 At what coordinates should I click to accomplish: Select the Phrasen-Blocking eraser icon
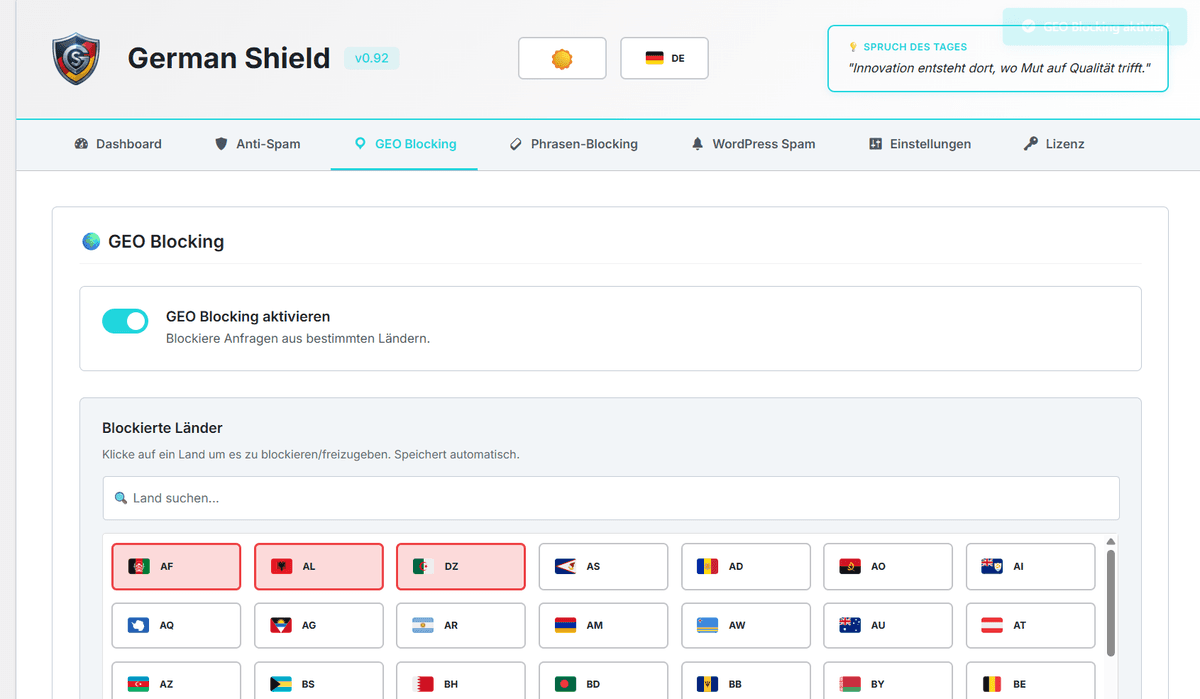coord(516,144)
